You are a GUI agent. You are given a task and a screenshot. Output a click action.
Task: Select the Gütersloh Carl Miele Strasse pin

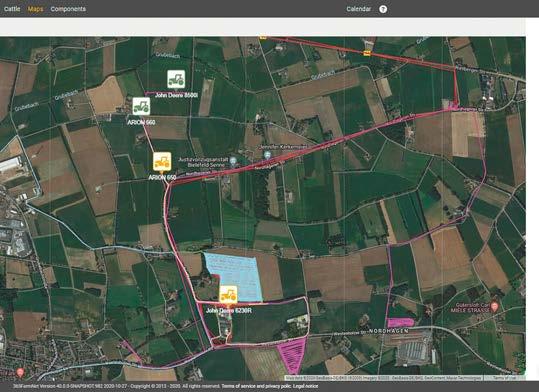coord(494,306)
